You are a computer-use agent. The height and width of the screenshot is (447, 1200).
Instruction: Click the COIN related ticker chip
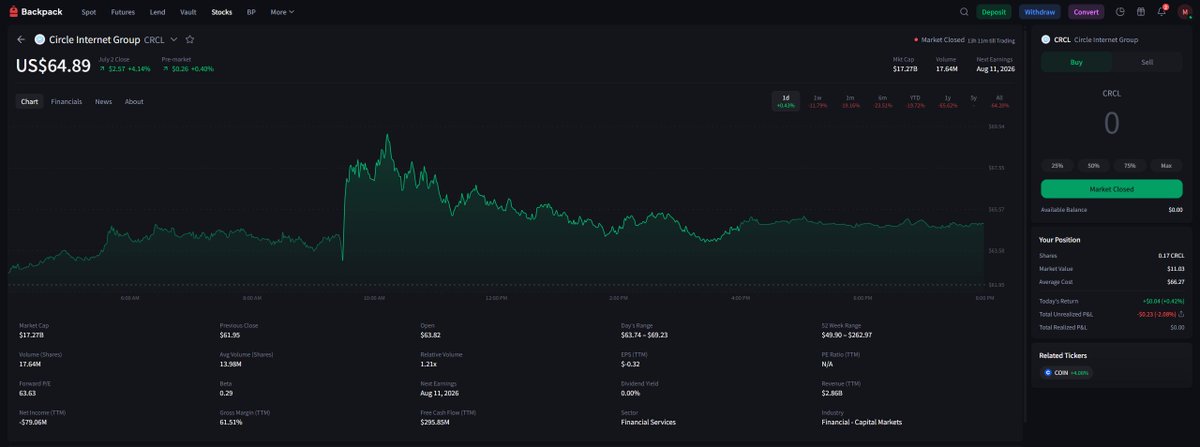1066,372
